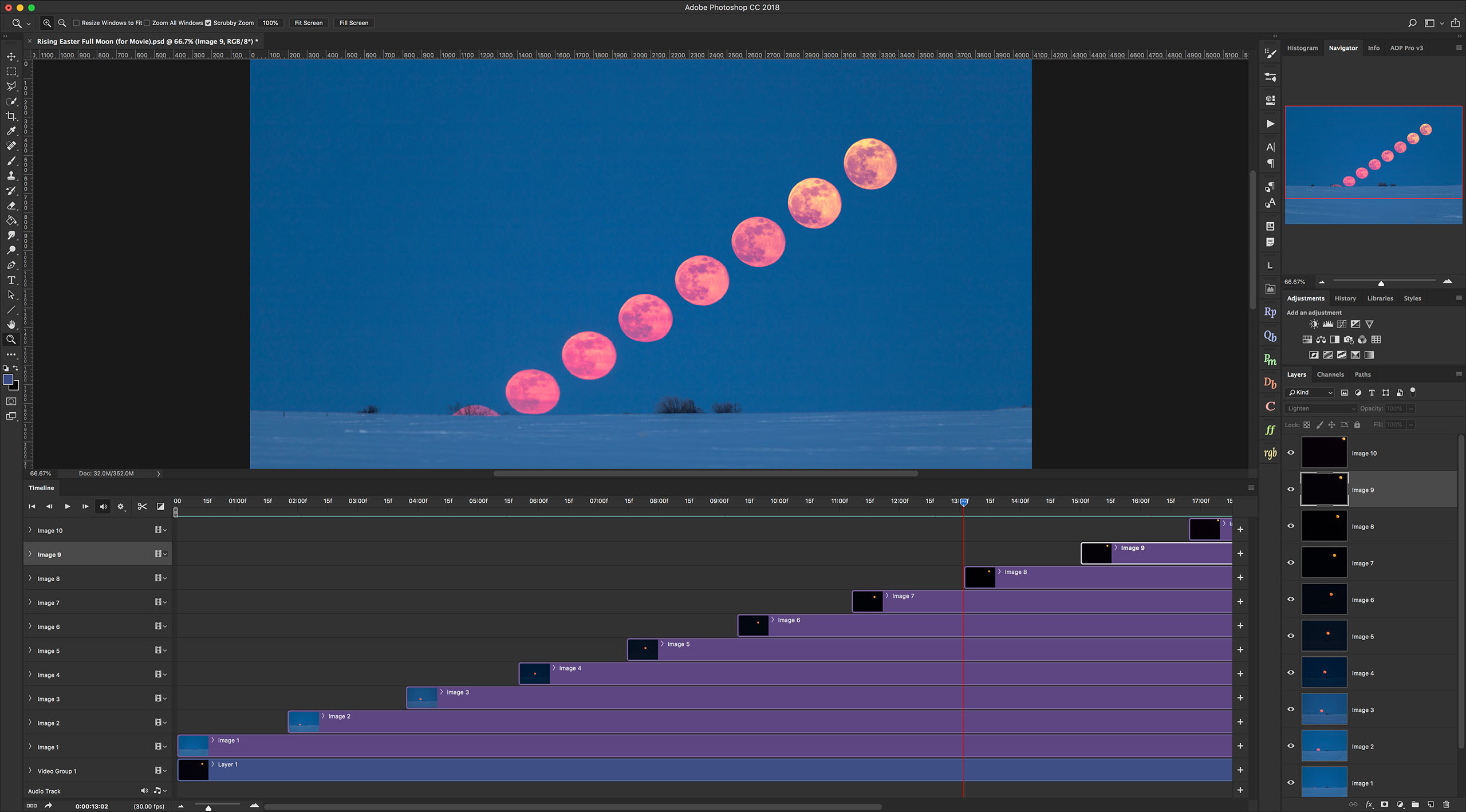Image resolution: width=1466 pixels, height=812 pixels.
Task: Click the Fit Screen button
Action: point(308,23)
